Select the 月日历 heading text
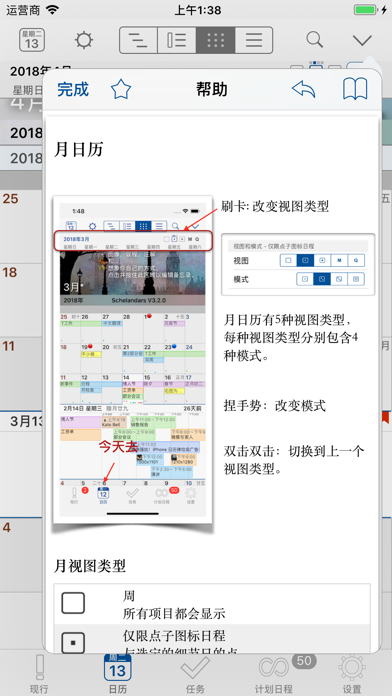 (x=79, y=149)
